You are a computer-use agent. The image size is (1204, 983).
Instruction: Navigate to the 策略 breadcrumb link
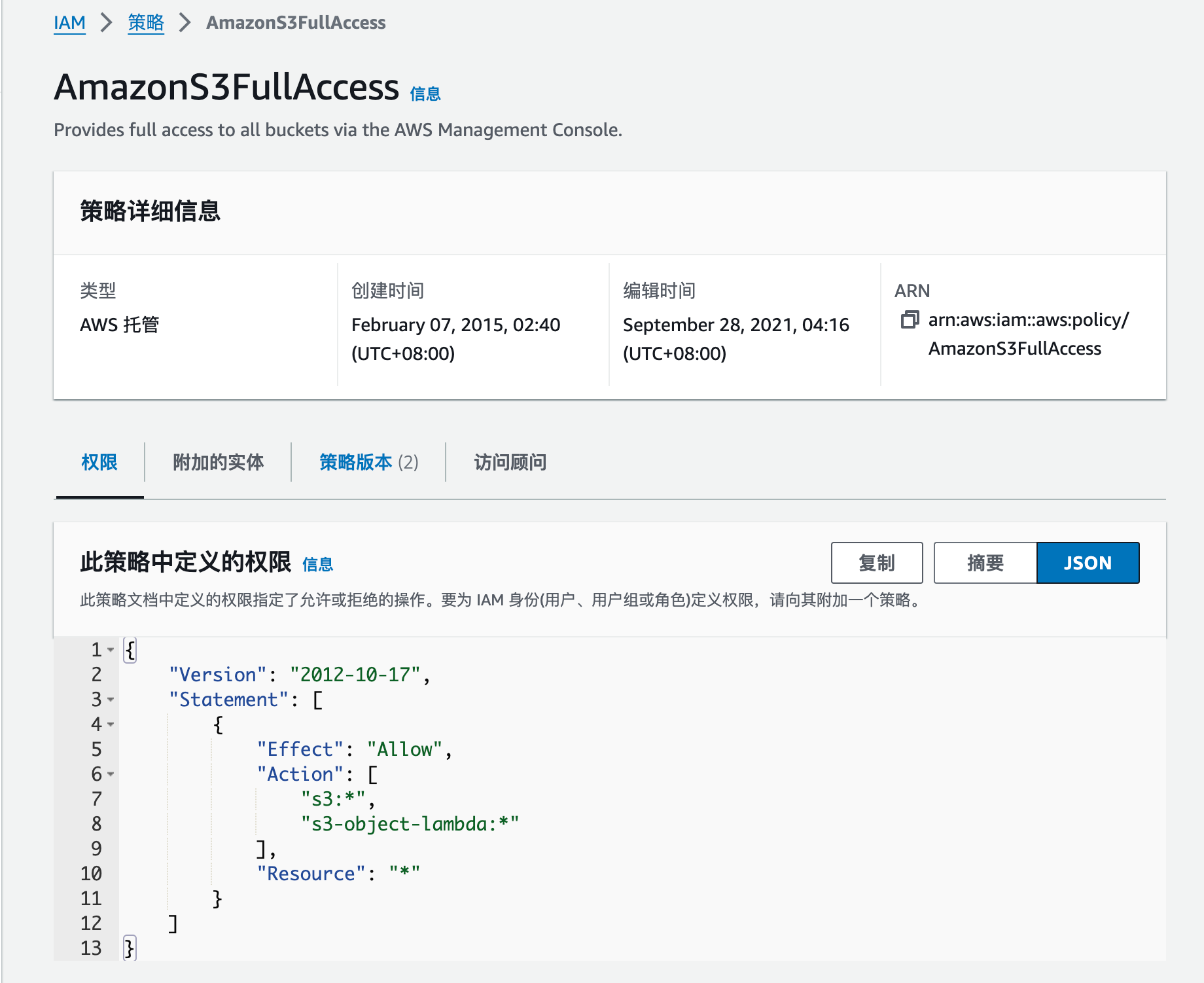pyautogui.click(x=146, y=23)
